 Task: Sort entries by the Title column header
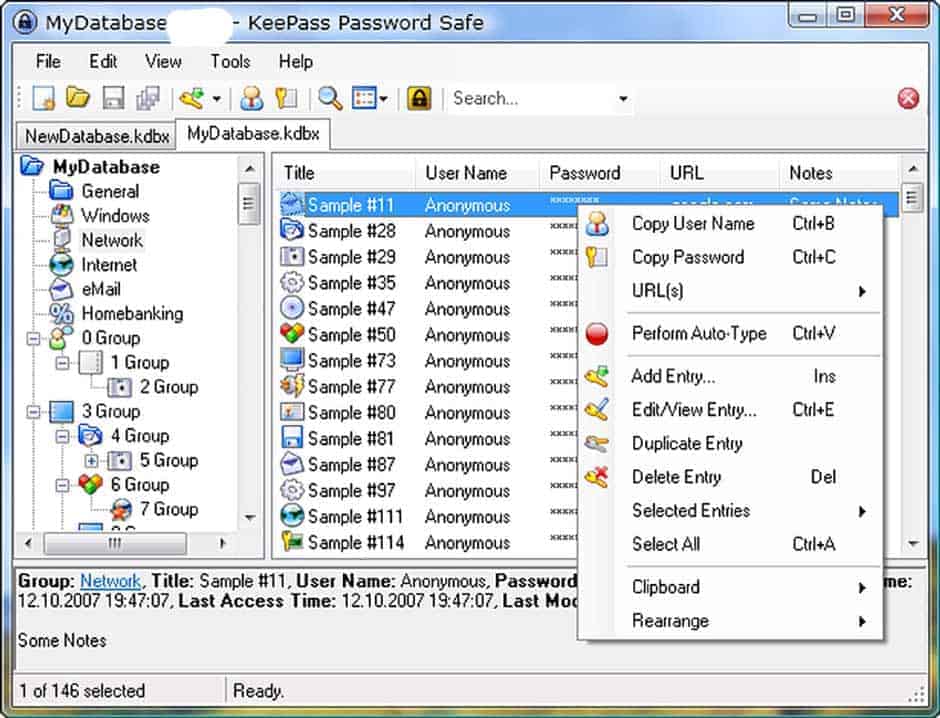click(x=346, y=173)
